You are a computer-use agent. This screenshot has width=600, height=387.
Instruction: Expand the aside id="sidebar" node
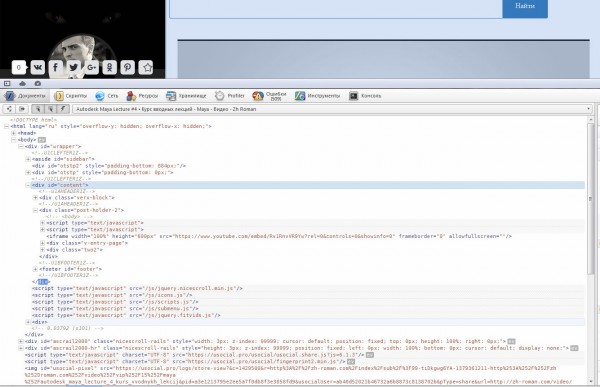28,159
